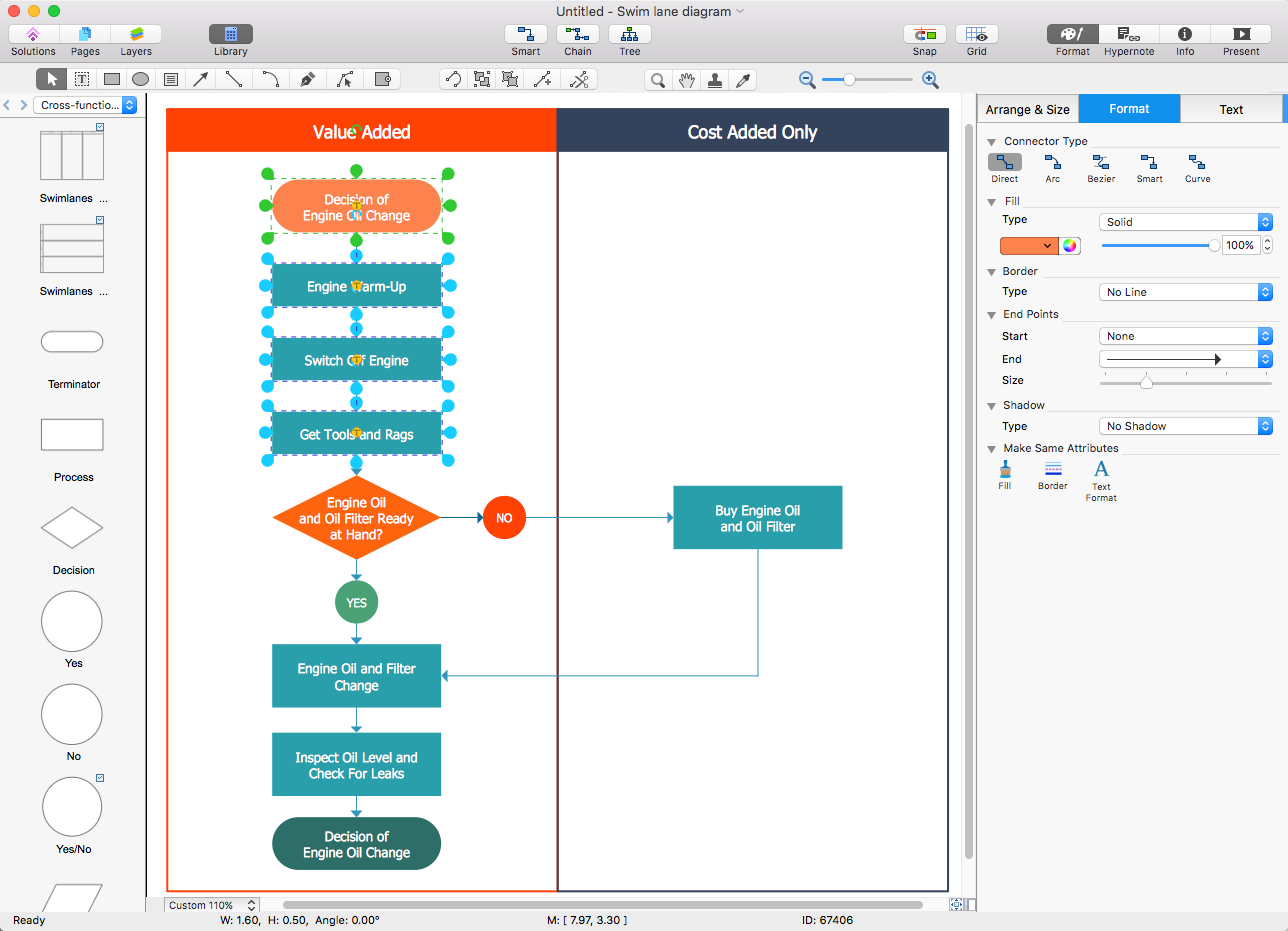Click the zoom in magnifier
This screenshot has width=1288, height=931.
(x=930, y=80)
